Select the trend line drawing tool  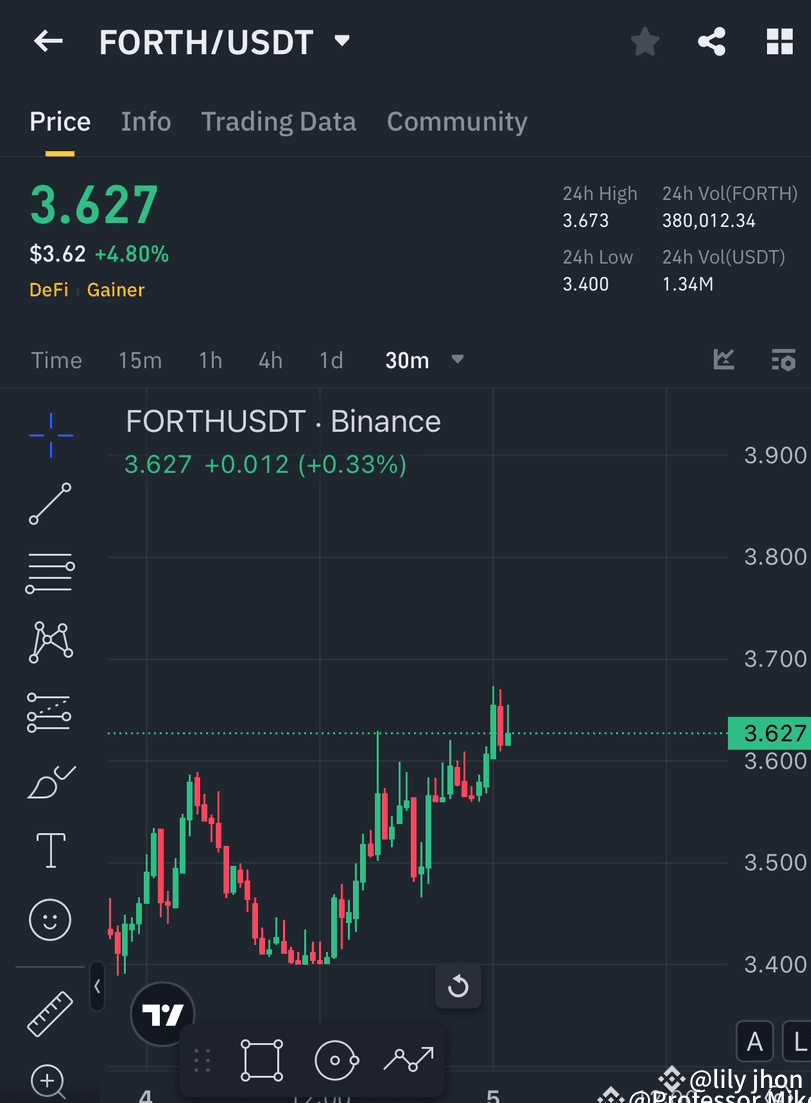point(50,504)
